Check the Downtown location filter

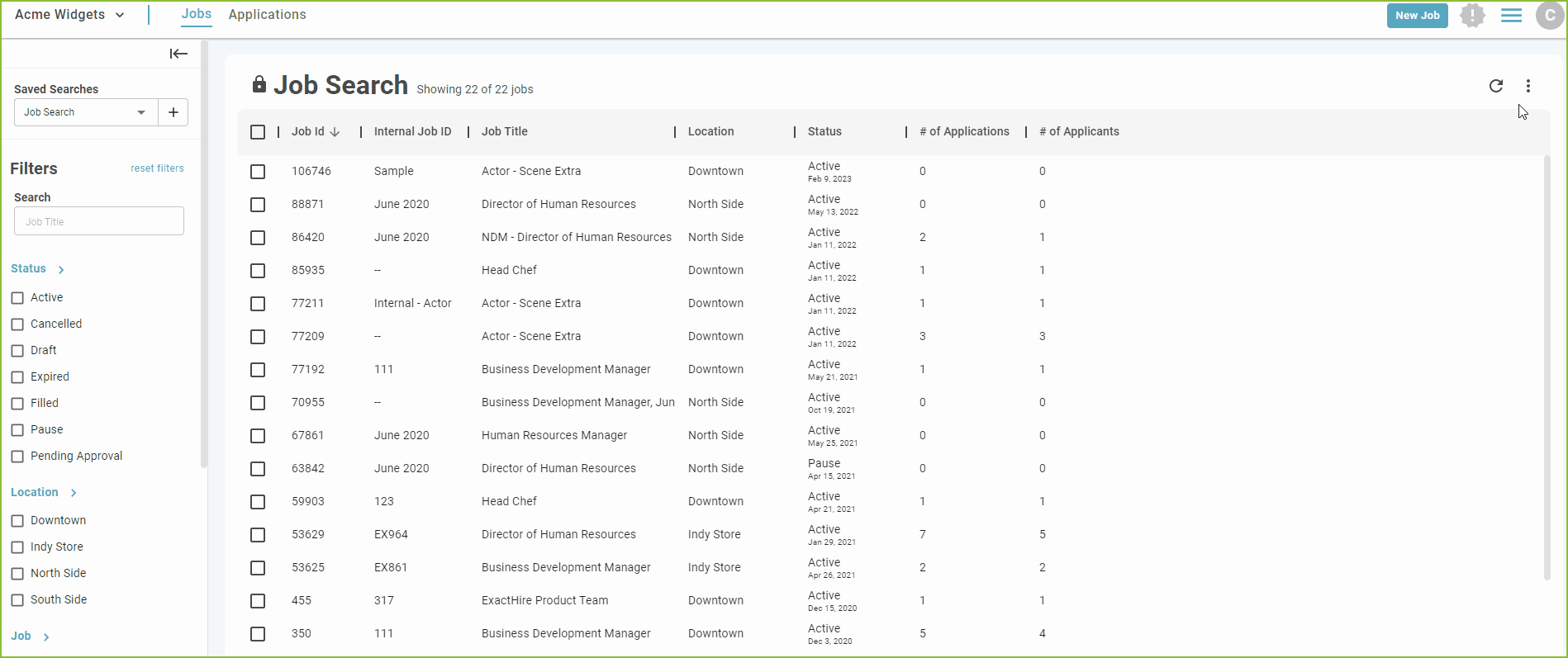(x=17, y=521)
